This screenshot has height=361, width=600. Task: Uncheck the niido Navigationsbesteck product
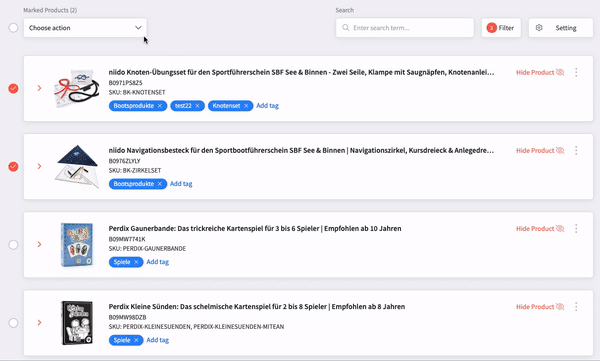13,167
